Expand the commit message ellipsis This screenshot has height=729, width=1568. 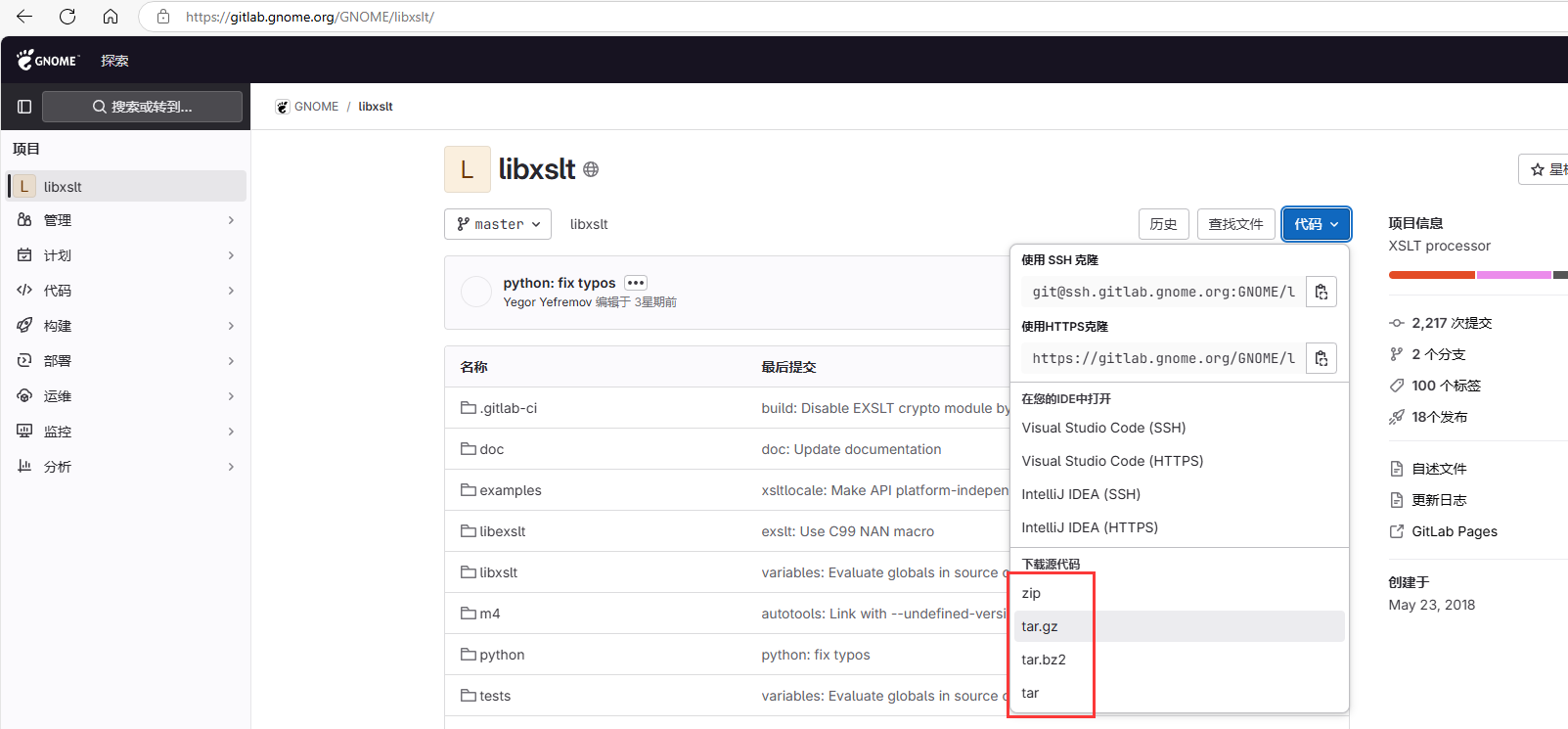coord(636,283)
